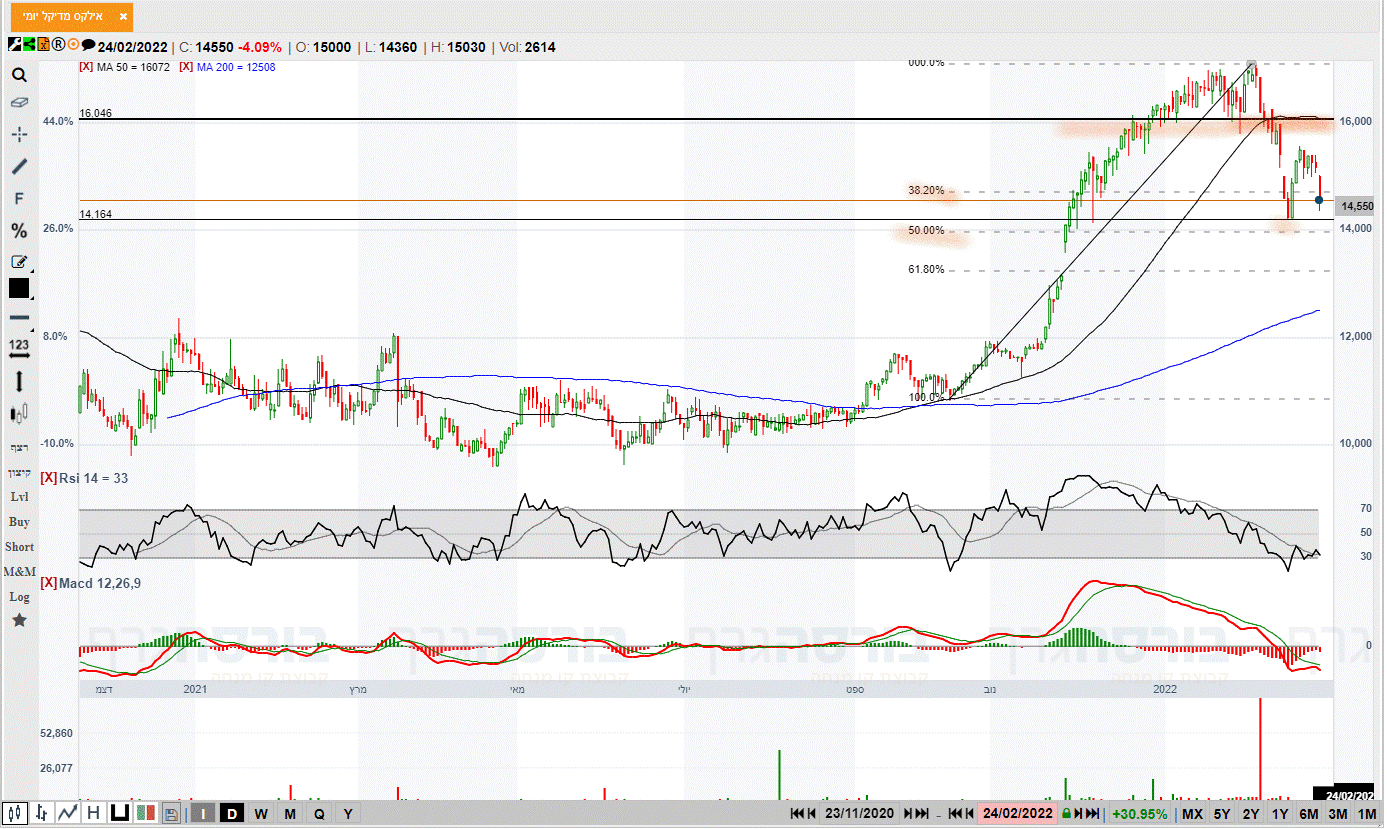Switch to the weekly 'W' timeframe

tap(260, 813)
